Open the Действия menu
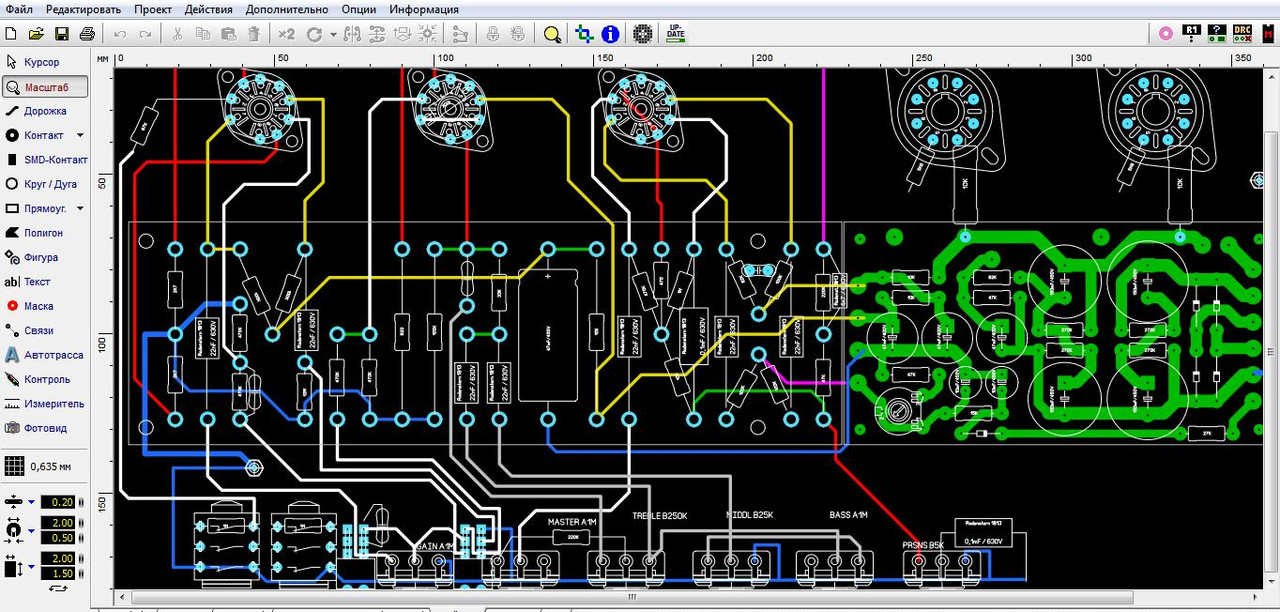The image size is (1280, 612). (x=209, y=9)
